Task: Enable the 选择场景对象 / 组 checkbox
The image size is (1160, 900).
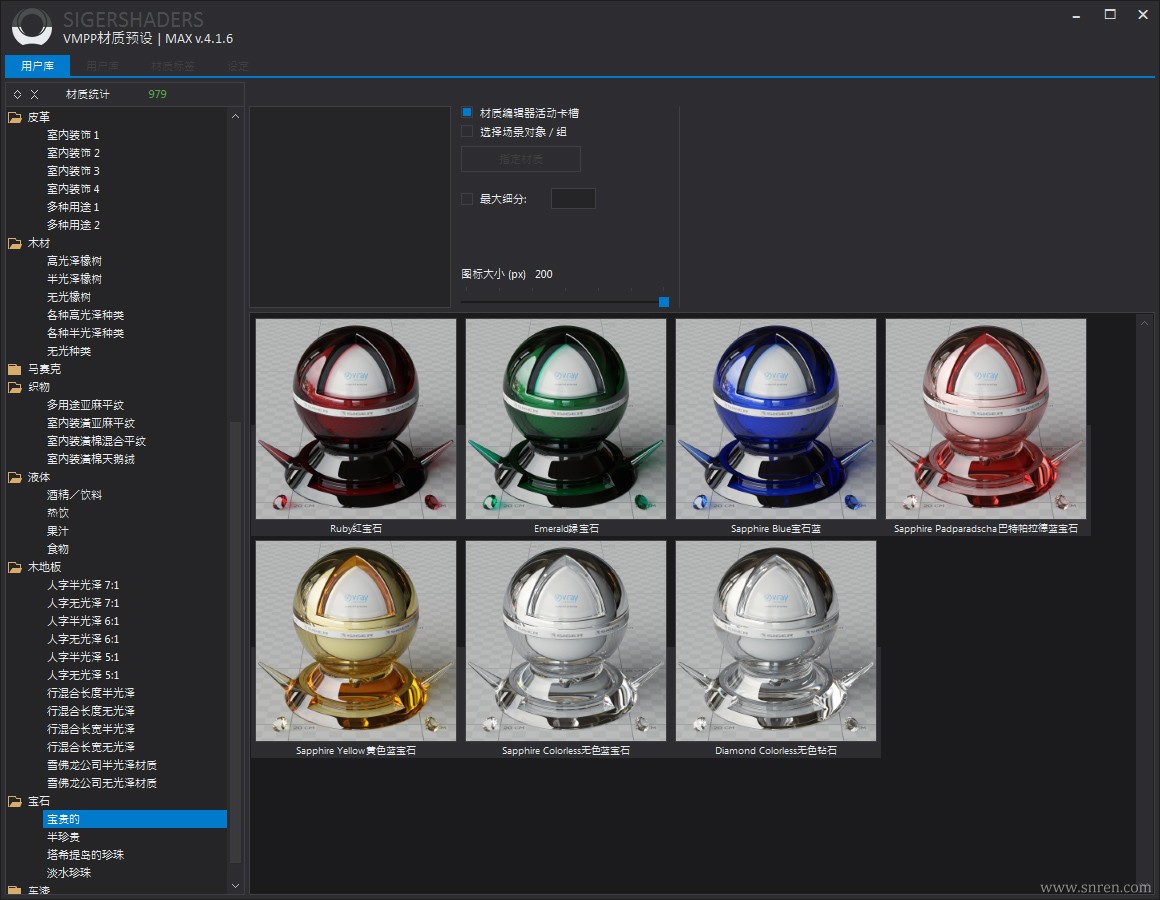Action: [x=467, y=131]
